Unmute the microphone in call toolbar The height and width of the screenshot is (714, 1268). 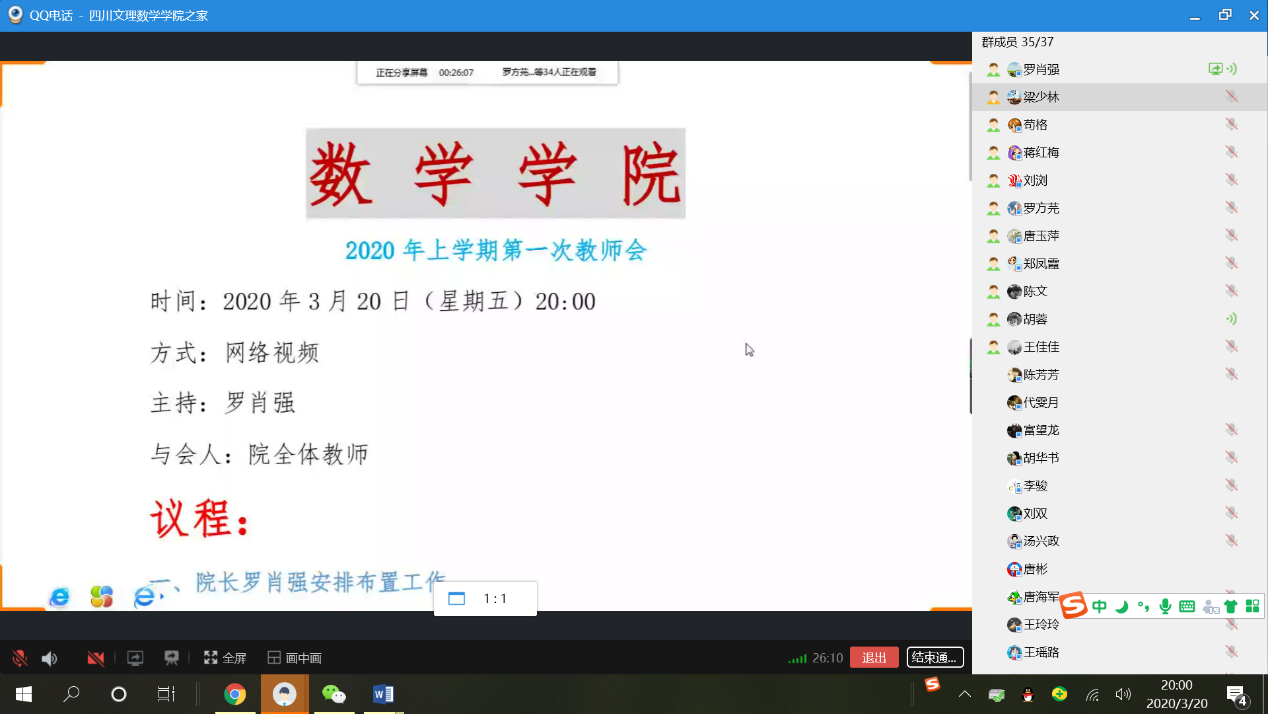19,658
